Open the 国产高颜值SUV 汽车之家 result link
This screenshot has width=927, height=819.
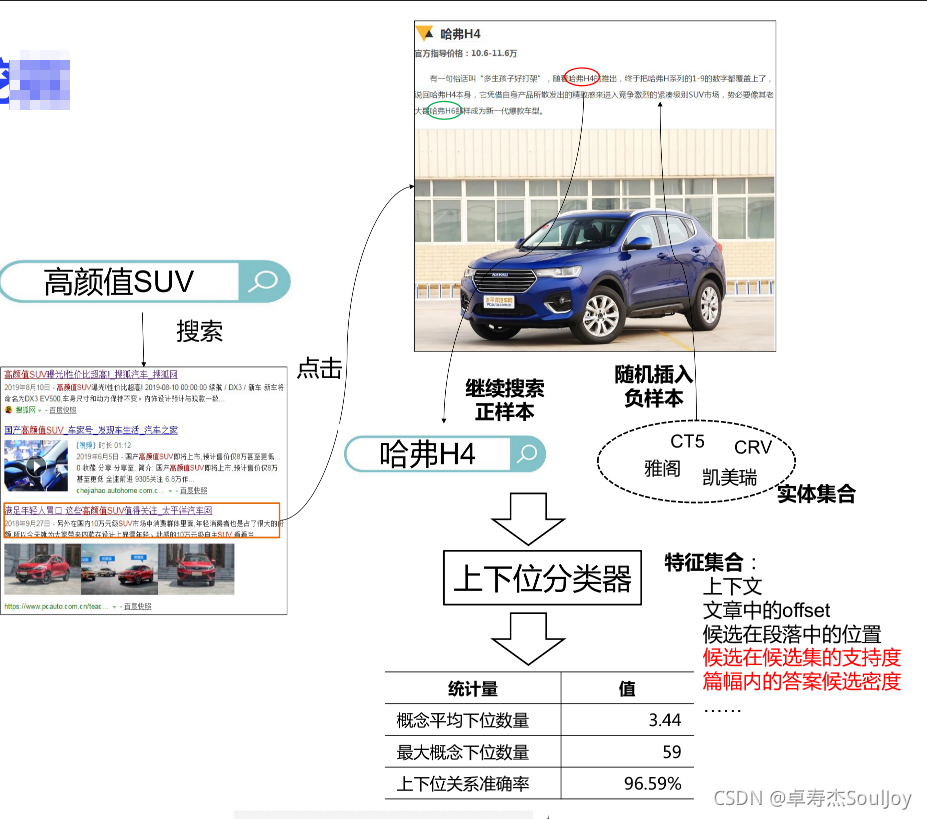(x=91, y=428)
